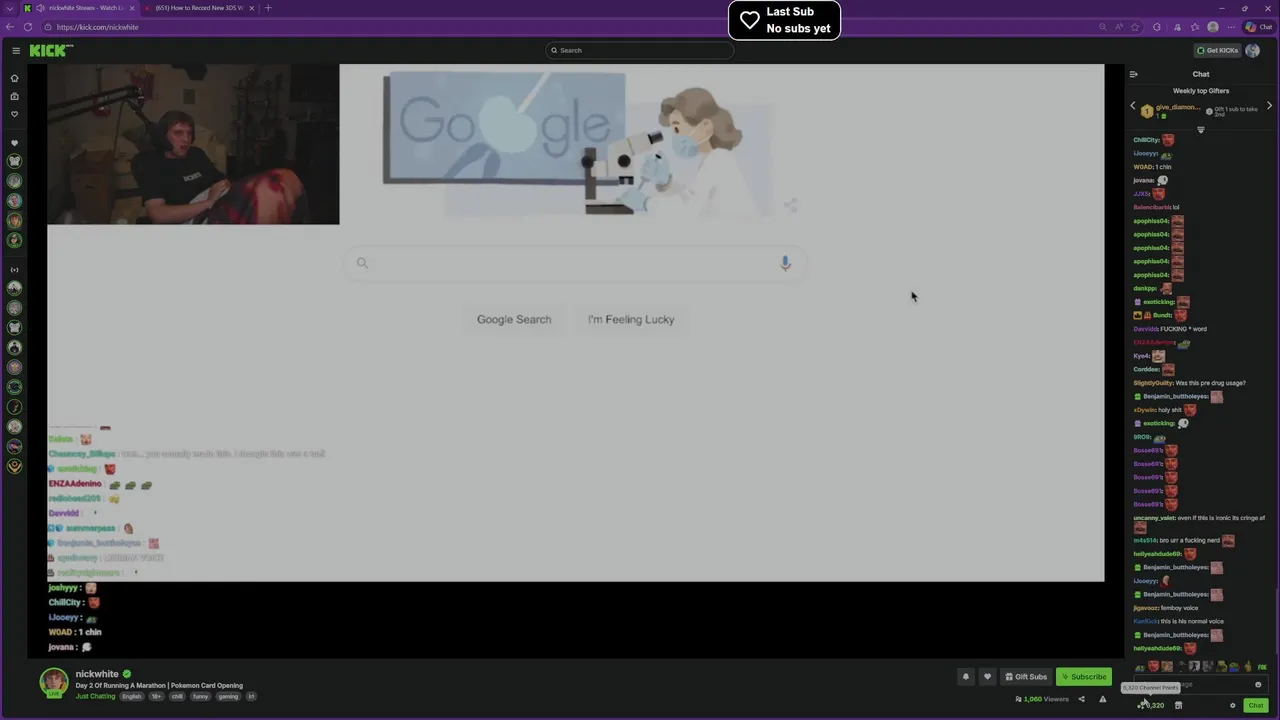Viewport: 1280px width, 720px height.
Task: Open Following heart icon in sidebar
Action: click(x=14, y=114)
